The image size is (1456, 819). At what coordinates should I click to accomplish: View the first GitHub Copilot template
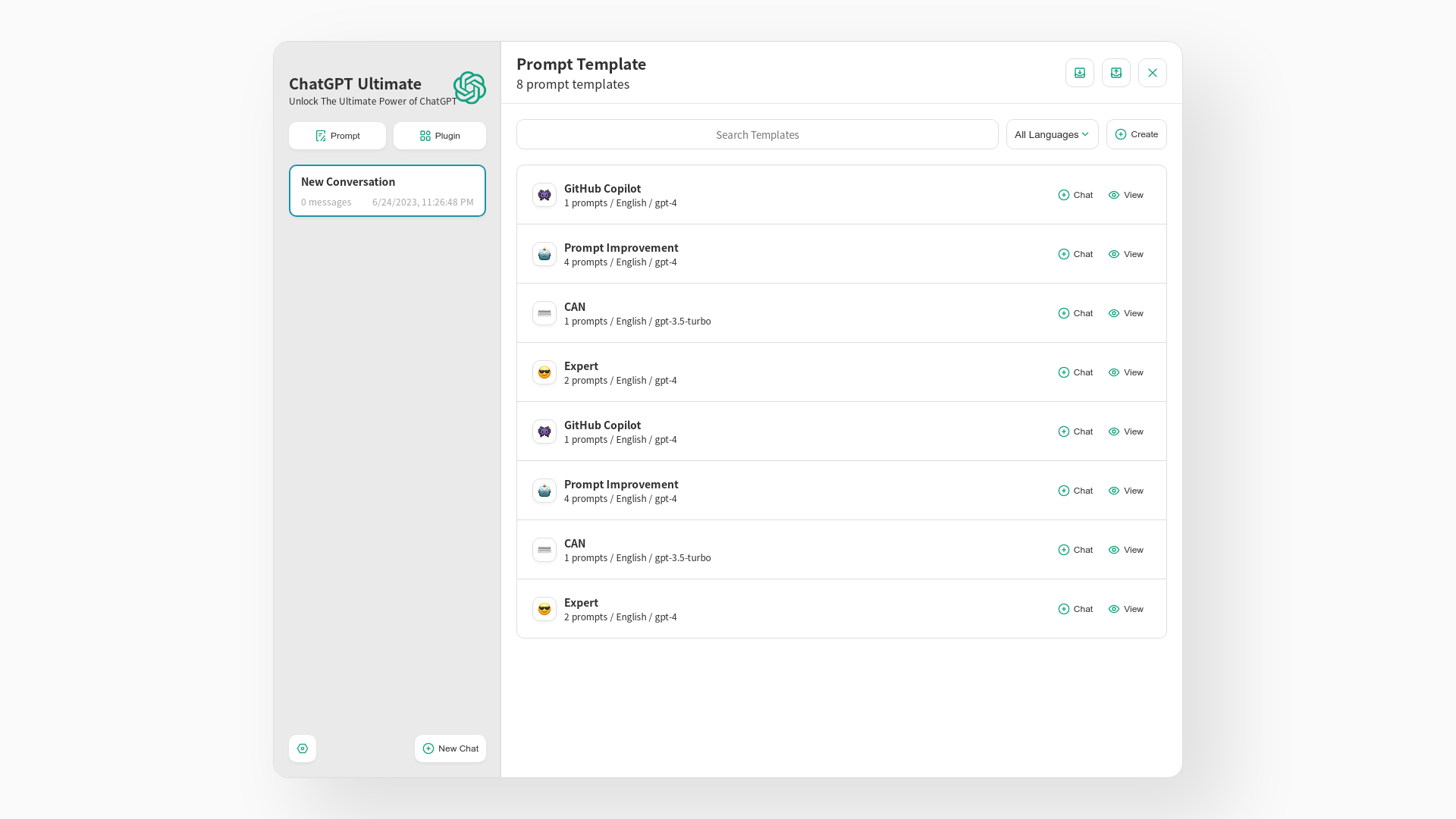[x=1126, y=195]
